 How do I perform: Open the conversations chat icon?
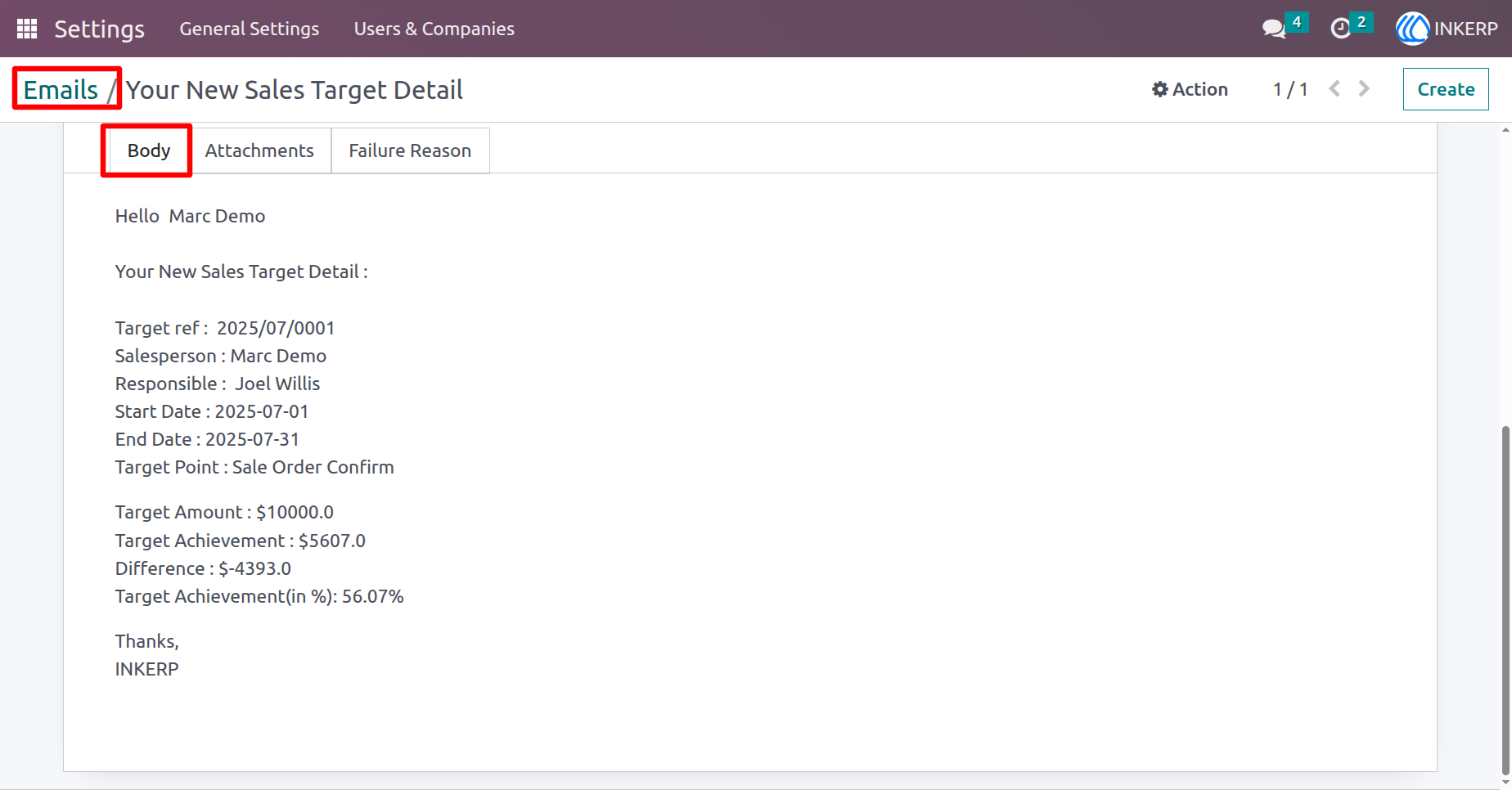click(1273, 29)
